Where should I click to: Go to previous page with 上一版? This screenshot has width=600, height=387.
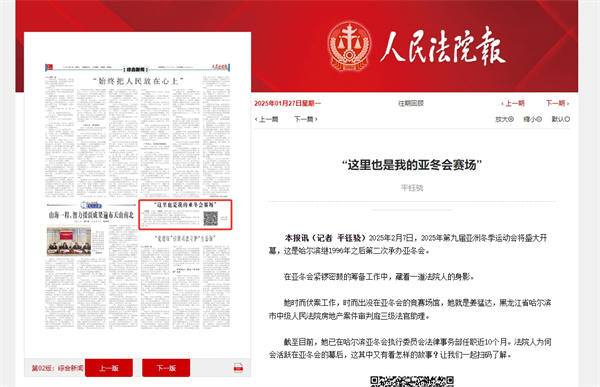coord(109,368)
